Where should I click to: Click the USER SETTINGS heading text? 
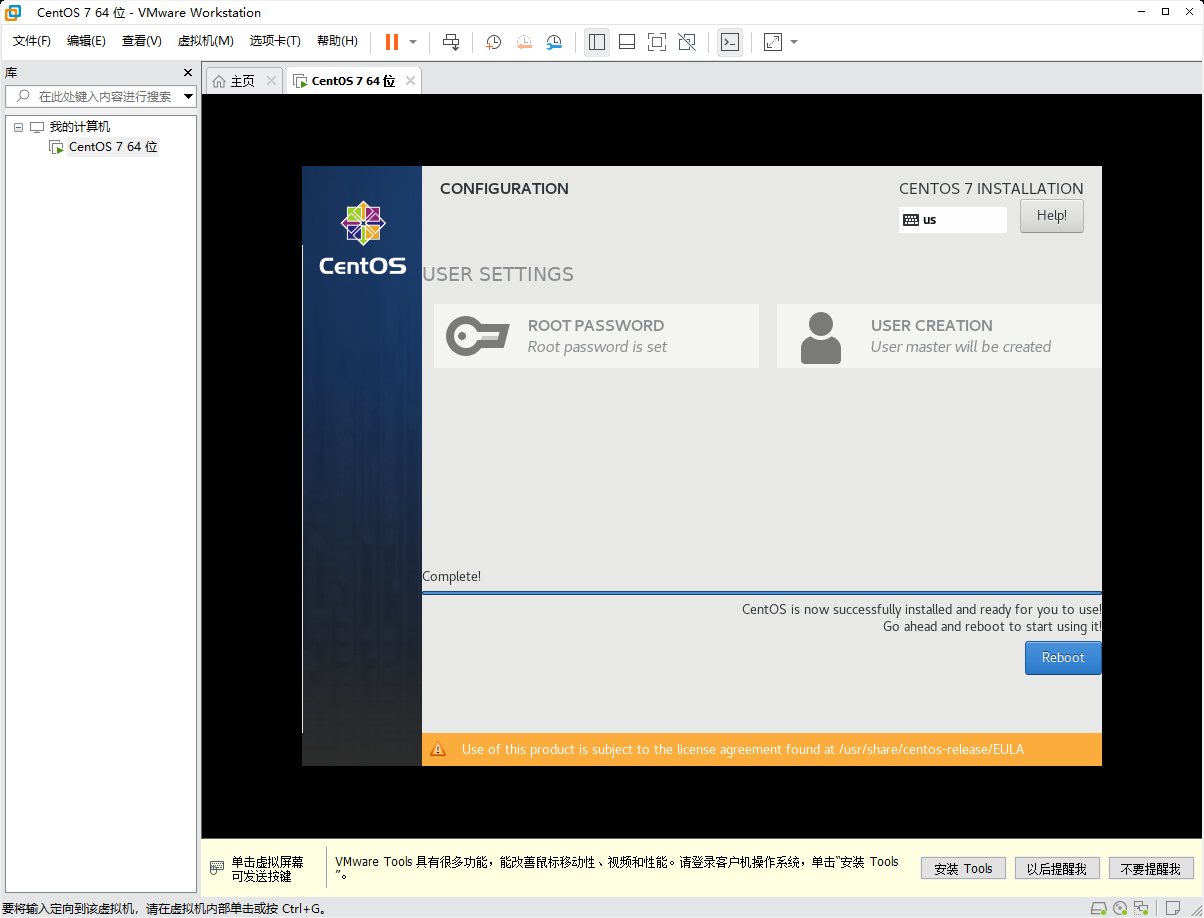tap(498, 274)
